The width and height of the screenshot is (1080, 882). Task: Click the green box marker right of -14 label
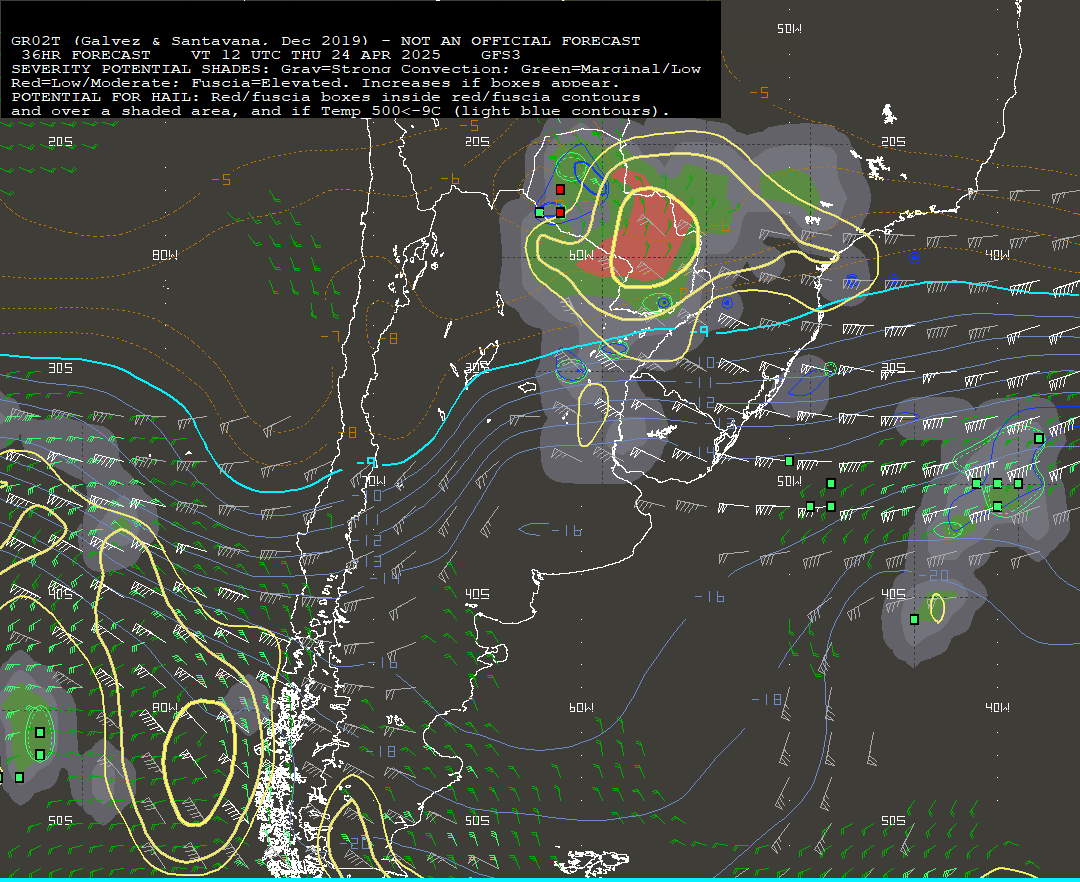coord(789,461)
